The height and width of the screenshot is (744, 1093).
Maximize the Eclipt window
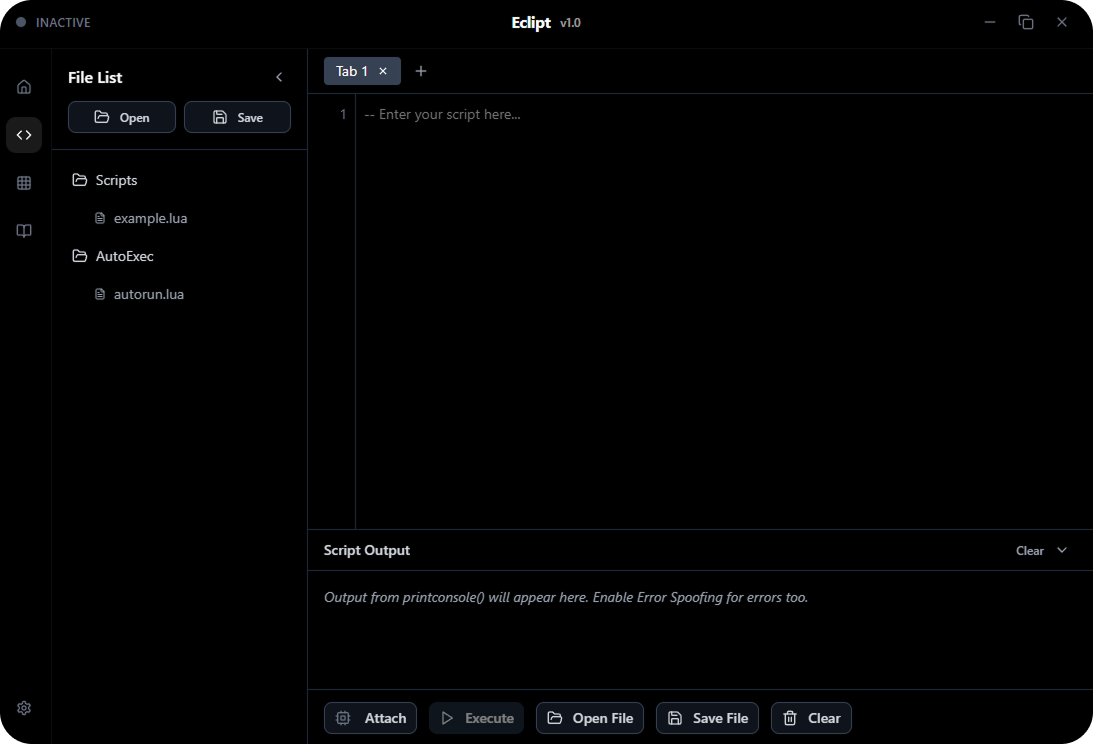click(1026, 22)
